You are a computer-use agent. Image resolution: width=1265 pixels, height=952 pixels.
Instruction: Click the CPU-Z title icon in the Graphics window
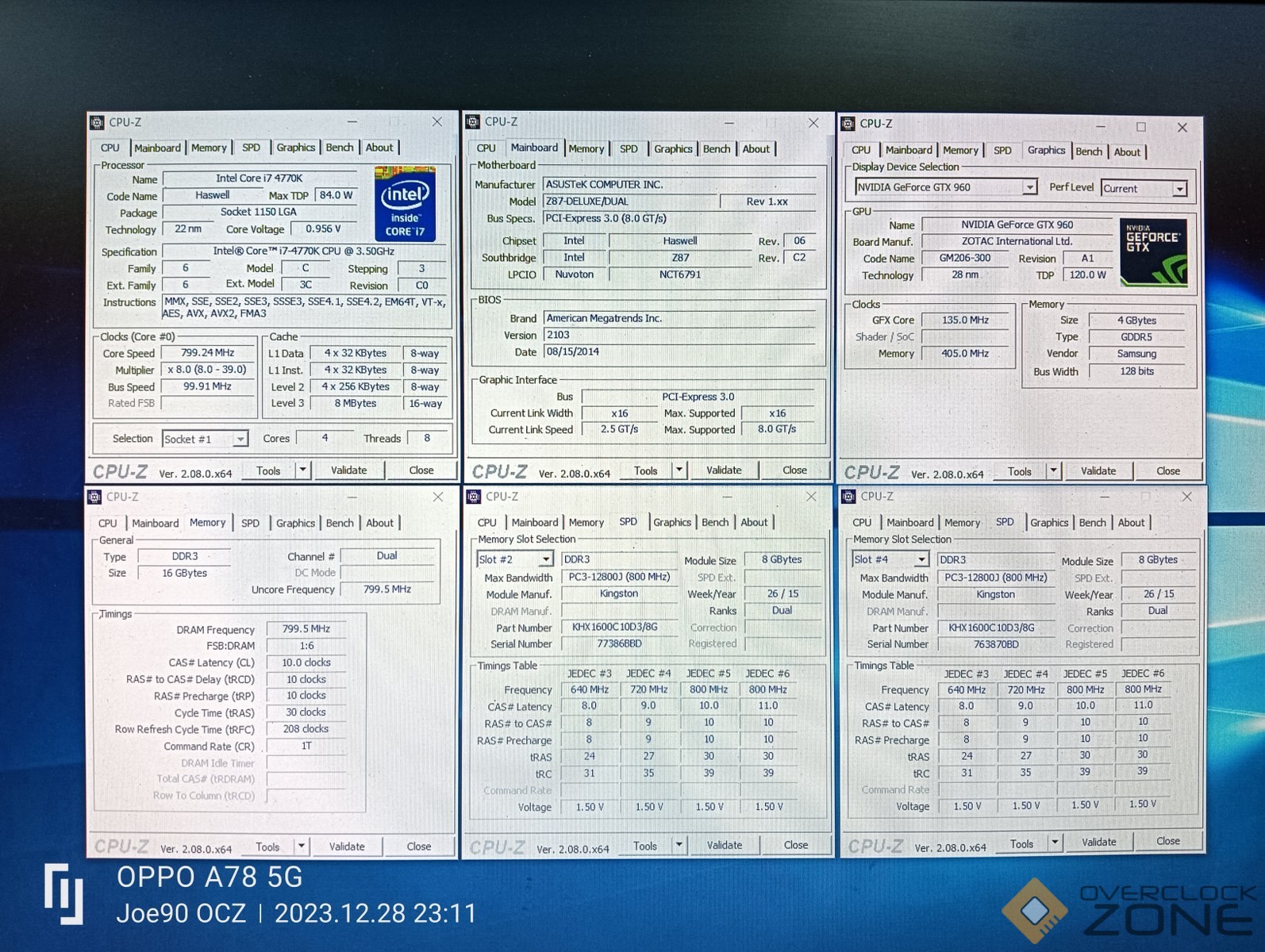tap(848, 123)
